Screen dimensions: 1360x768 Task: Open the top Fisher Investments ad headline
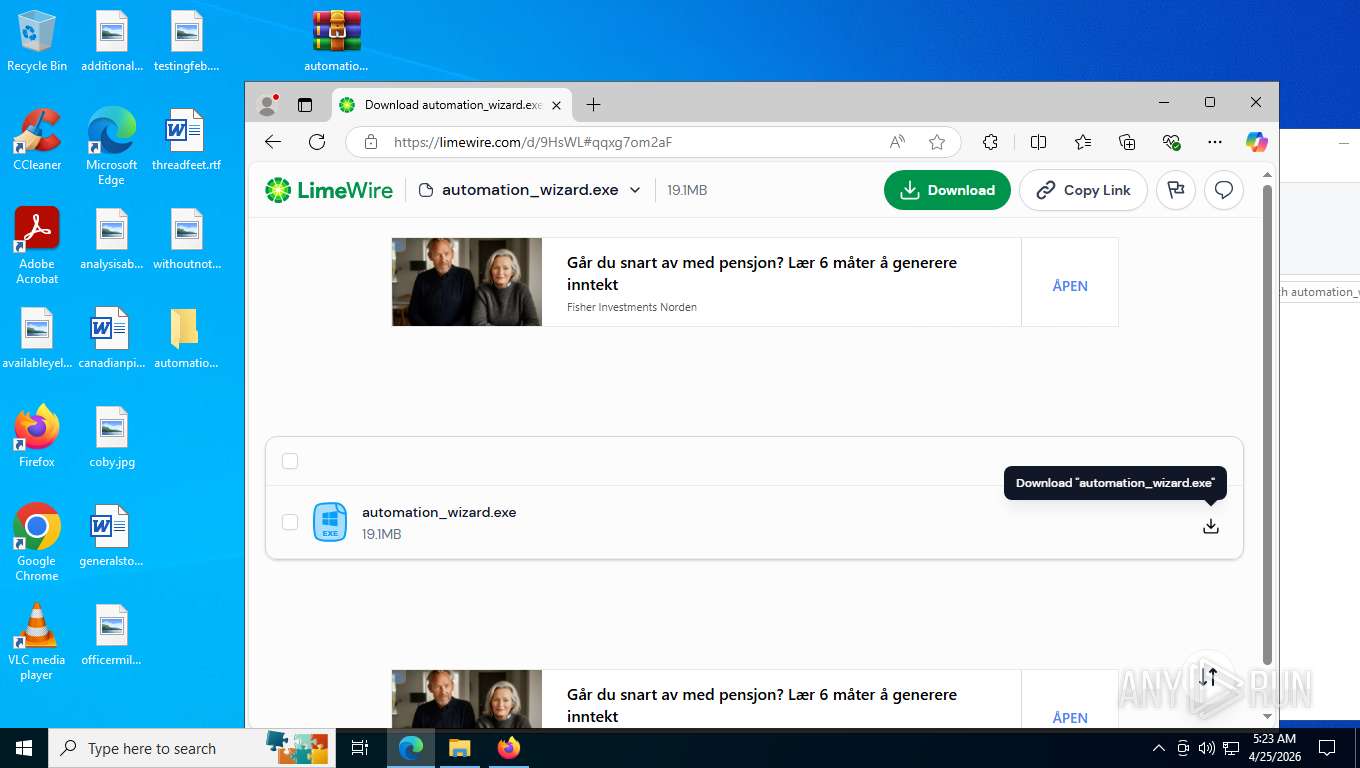762,273
